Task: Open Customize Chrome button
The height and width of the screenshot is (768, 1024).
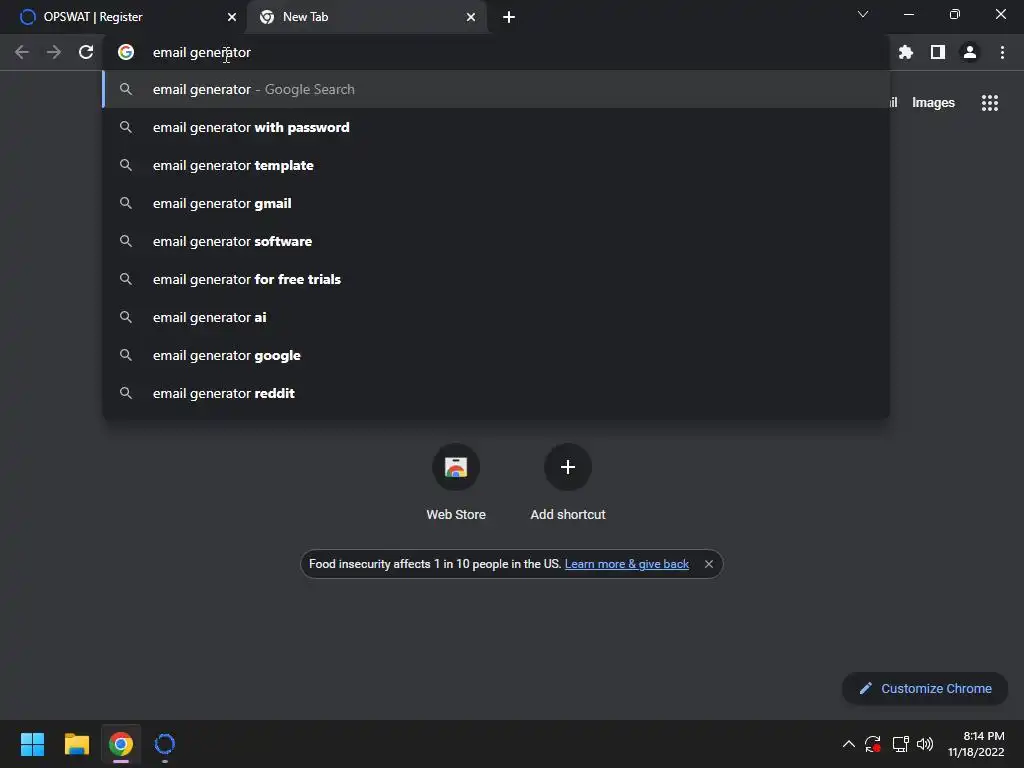Action: click(x=925, y=688)
